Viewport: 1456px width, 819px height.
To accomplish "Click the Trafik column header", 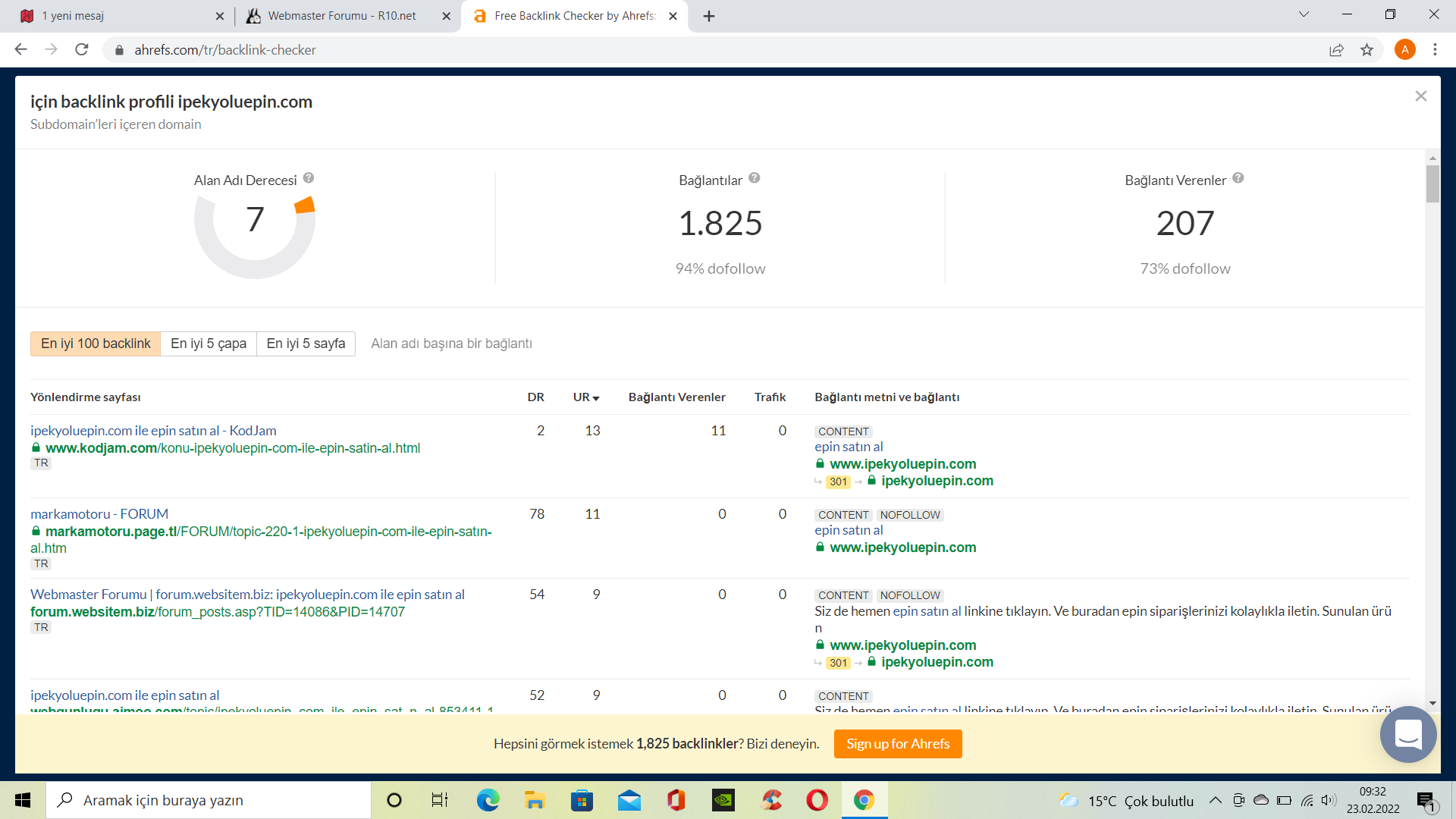I will click(770, 397).
